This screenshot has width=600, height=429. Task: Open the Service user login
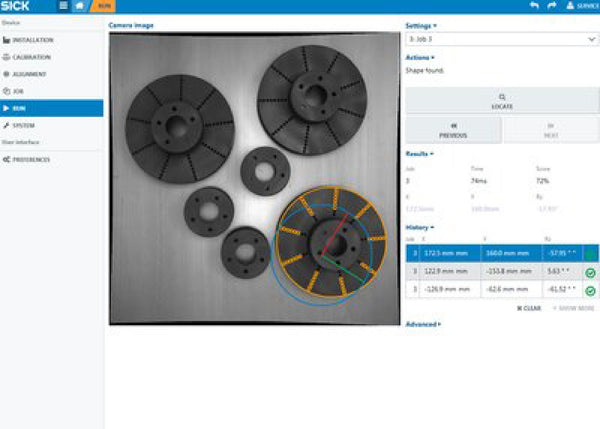point(579,6)
